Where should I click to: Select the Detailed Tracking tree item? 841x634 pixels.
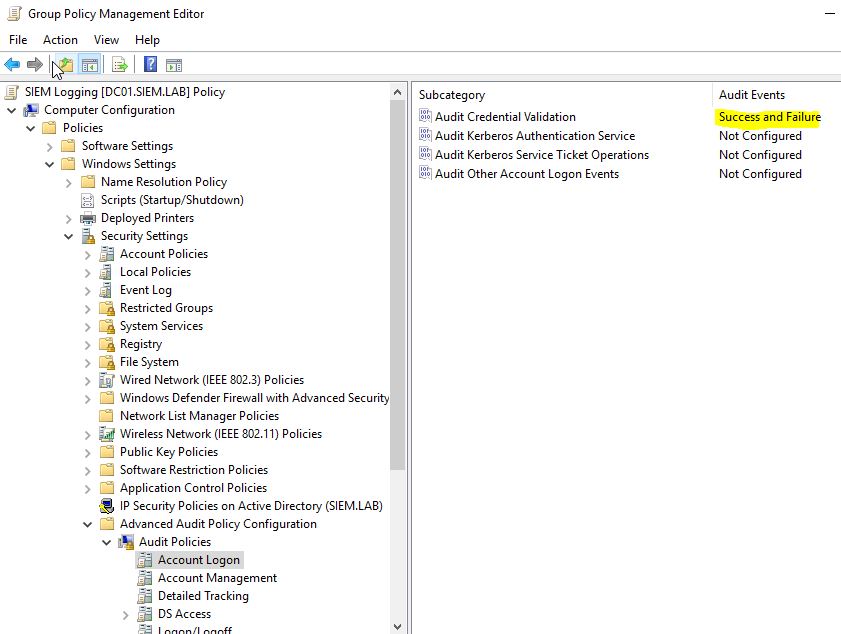coord(203,596)
